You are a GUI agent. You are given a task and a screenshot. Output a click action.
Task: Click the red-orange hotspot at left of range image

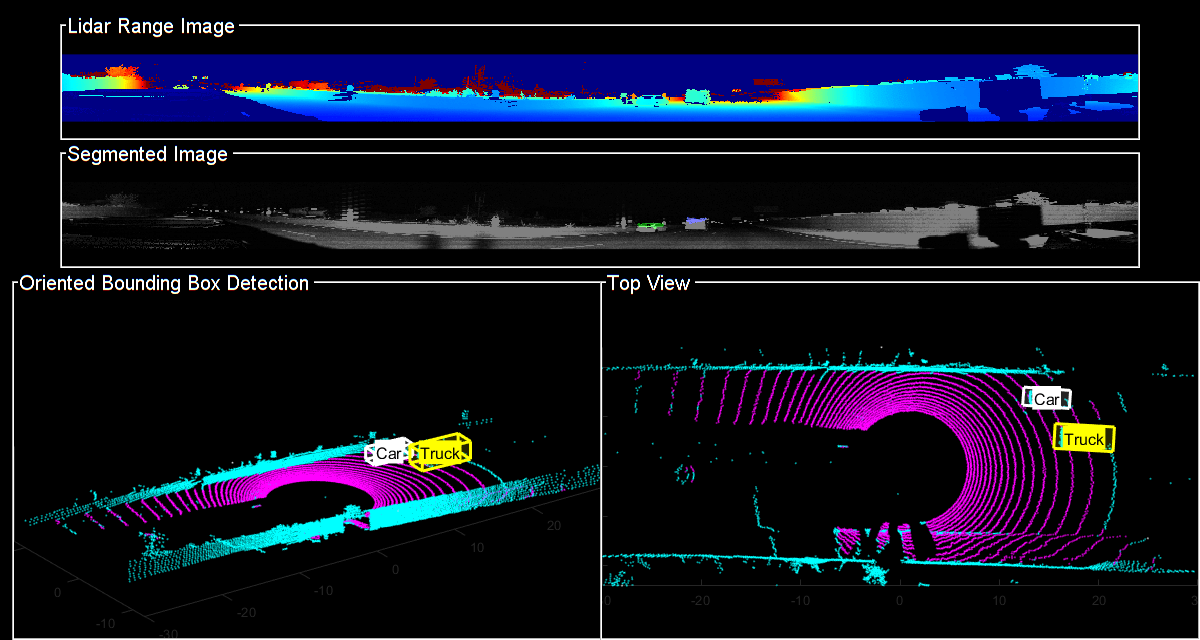tap(122, 78)
